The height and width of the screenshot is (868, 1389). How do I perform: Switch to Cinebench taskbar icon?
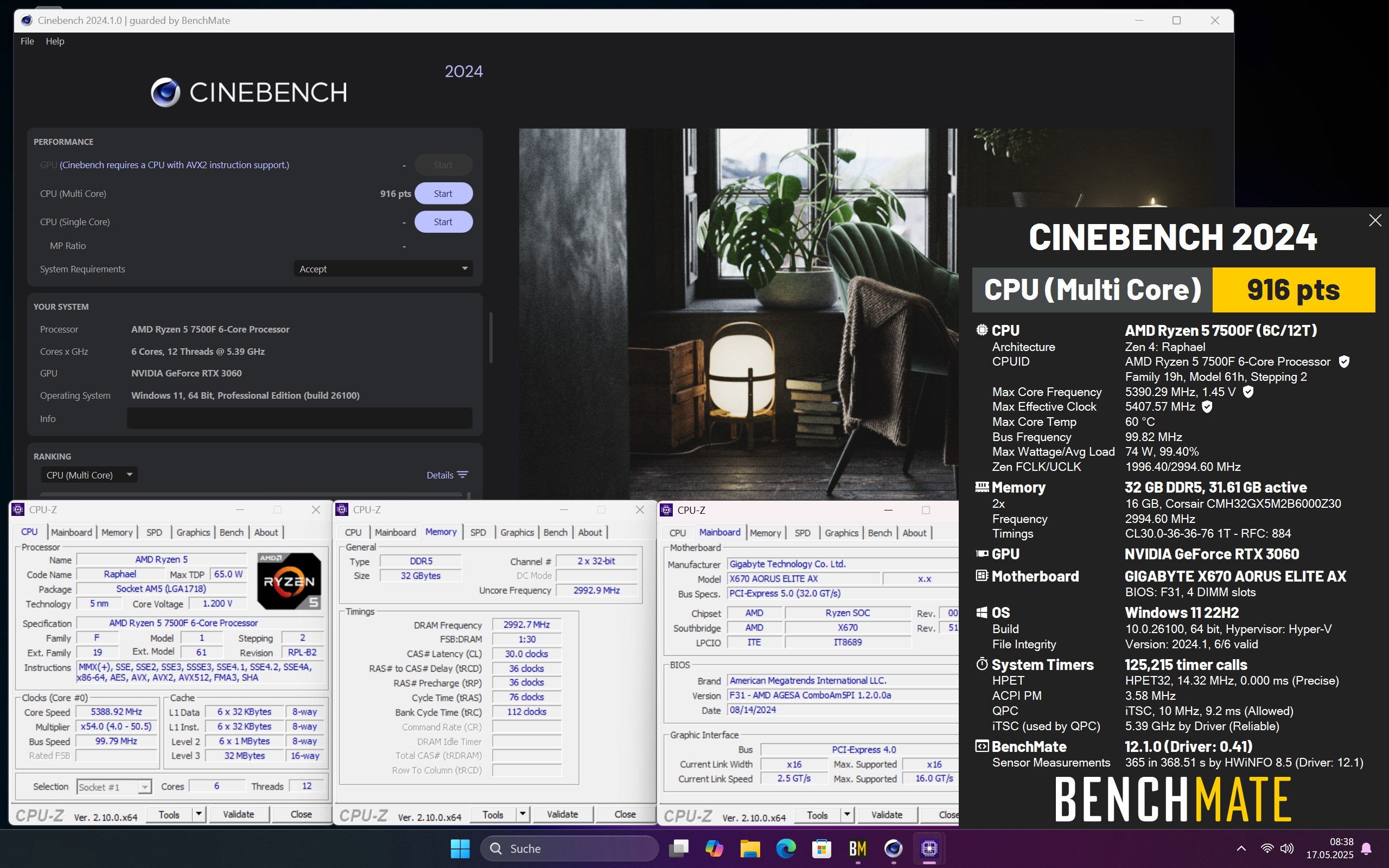pos(893,848)
